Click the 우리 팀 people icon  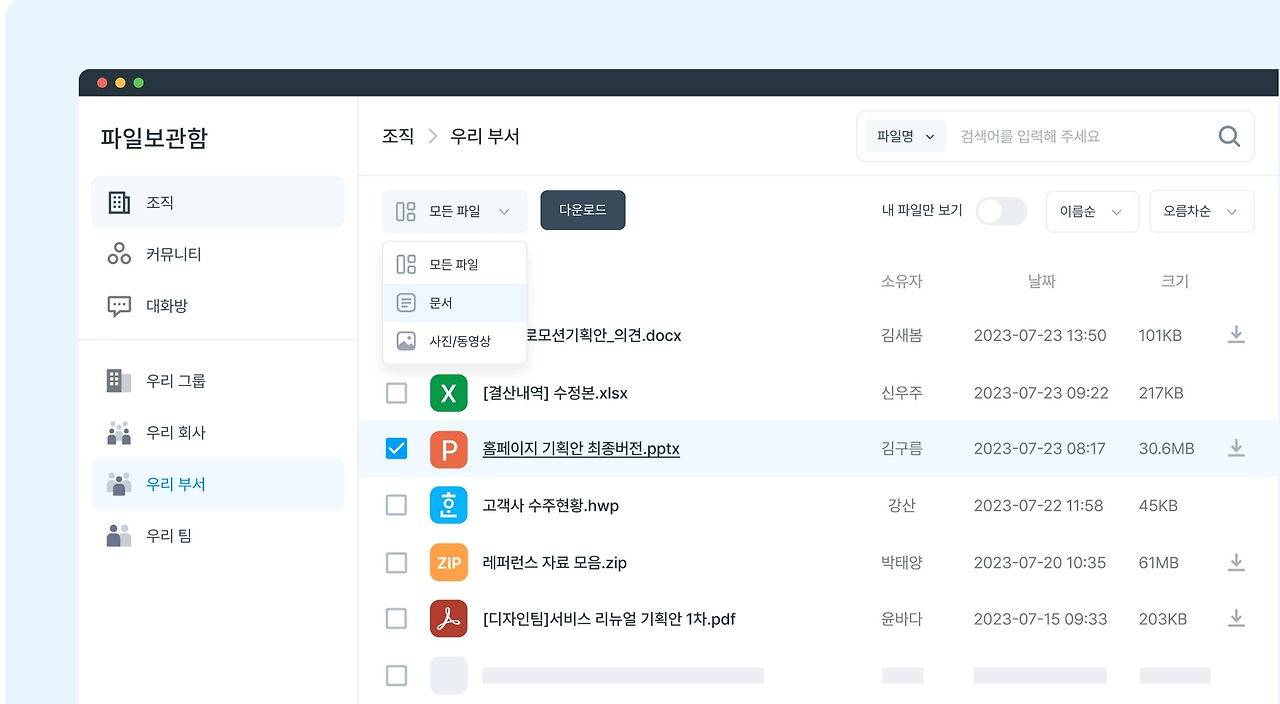point(119,536)
